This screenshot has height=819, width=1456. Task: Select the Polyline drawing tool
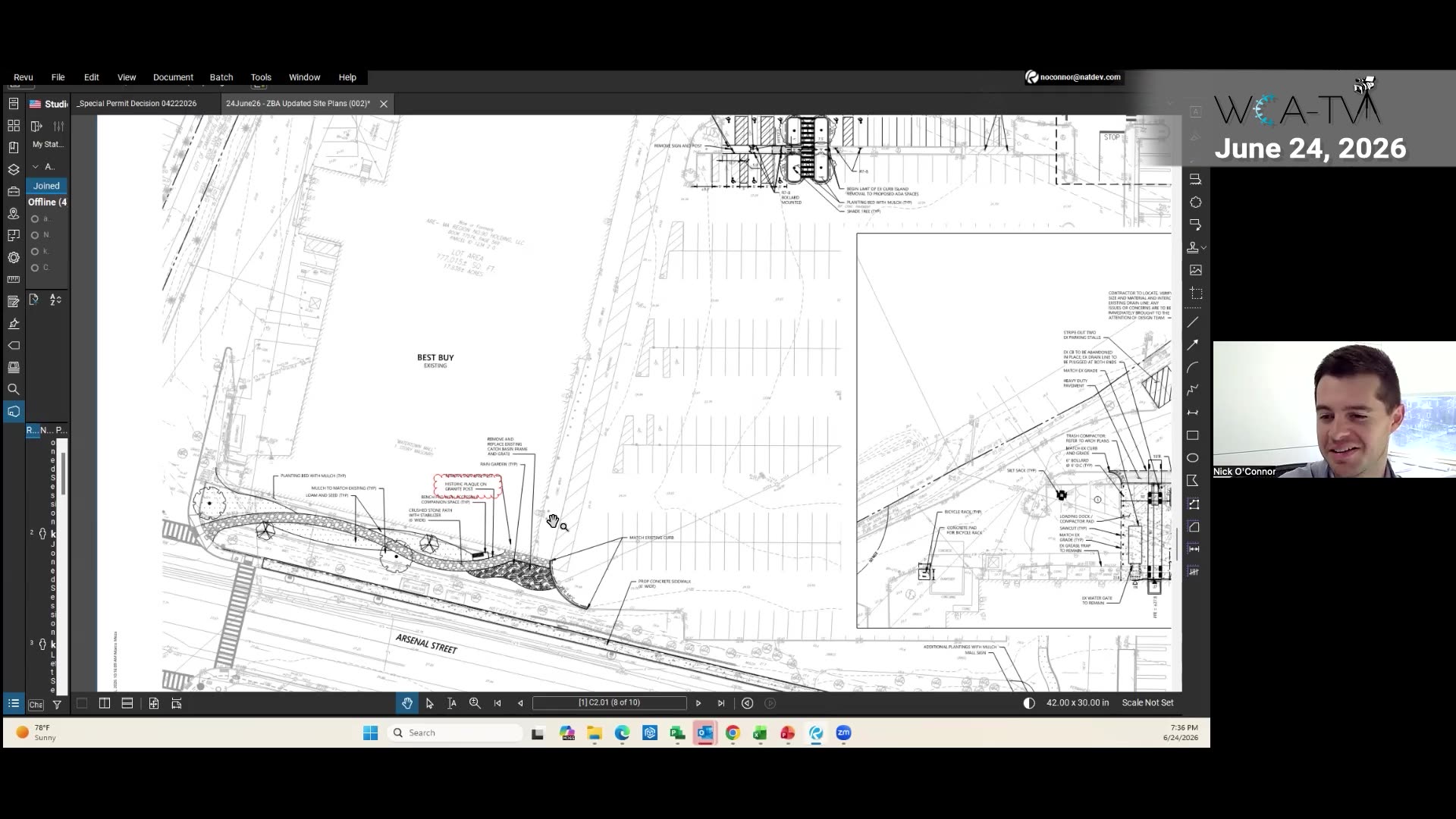[1193, 390]
